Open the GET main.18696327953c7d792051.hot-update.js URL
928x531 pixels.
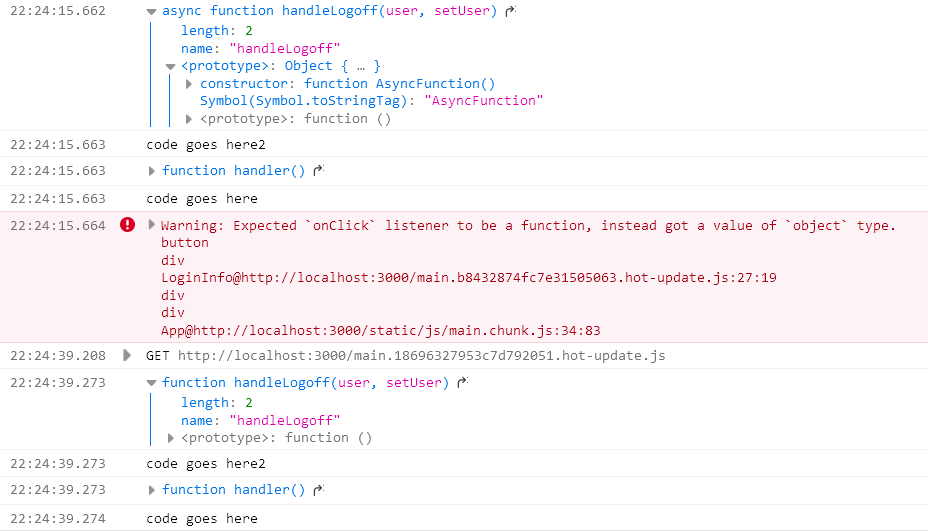(421, 356)
